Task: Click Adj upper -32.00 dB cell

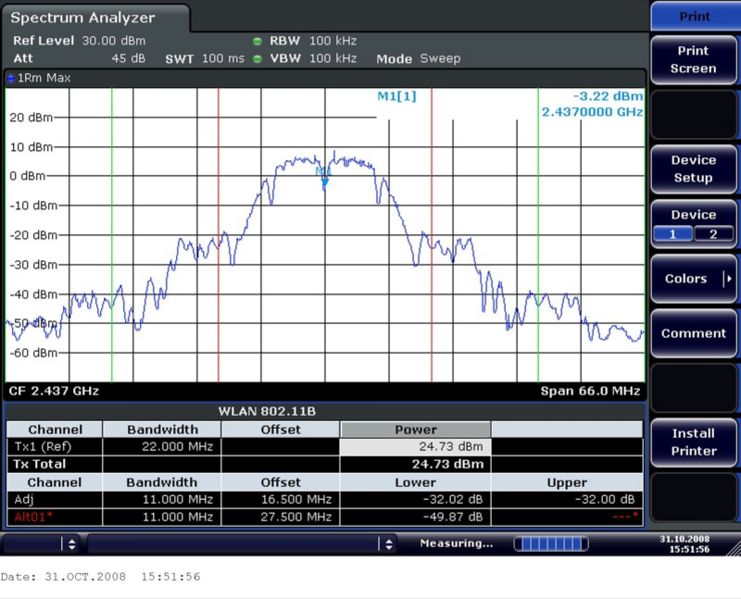Action: [567, 499]
